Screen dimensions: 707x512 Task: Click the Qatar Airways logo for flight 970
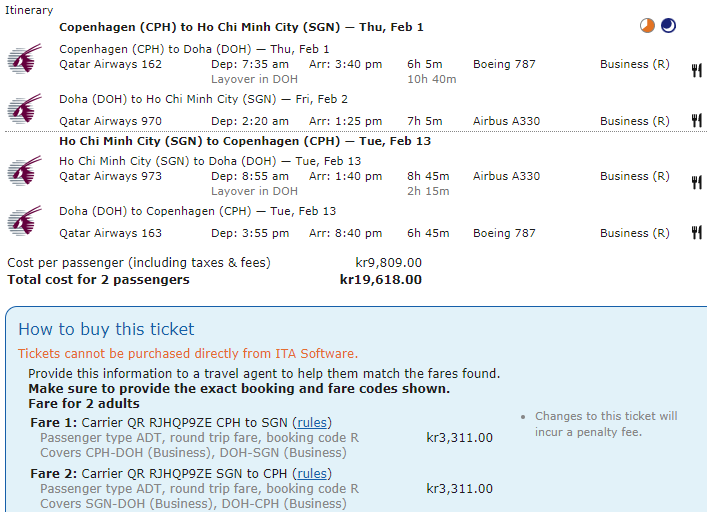tap(25, 111)
